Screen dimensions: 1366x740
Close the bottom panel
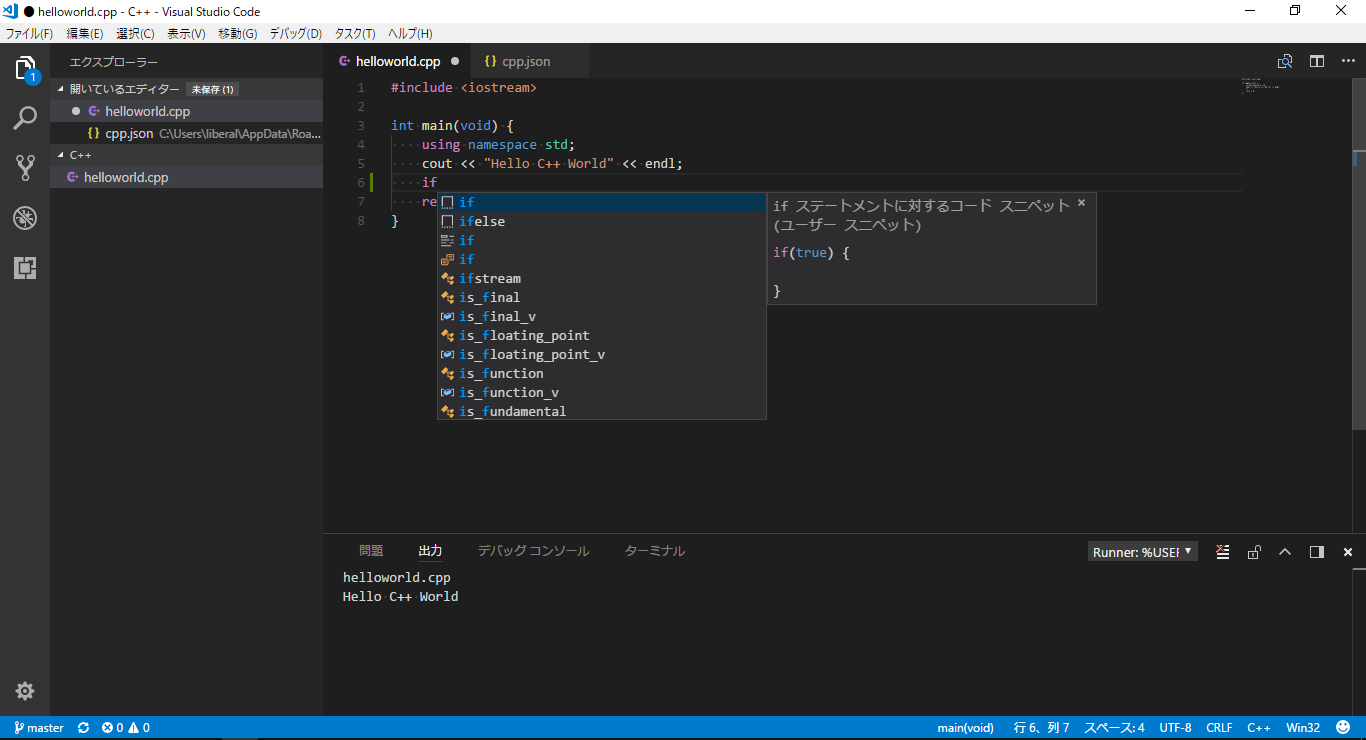[x=1347, y=552]
